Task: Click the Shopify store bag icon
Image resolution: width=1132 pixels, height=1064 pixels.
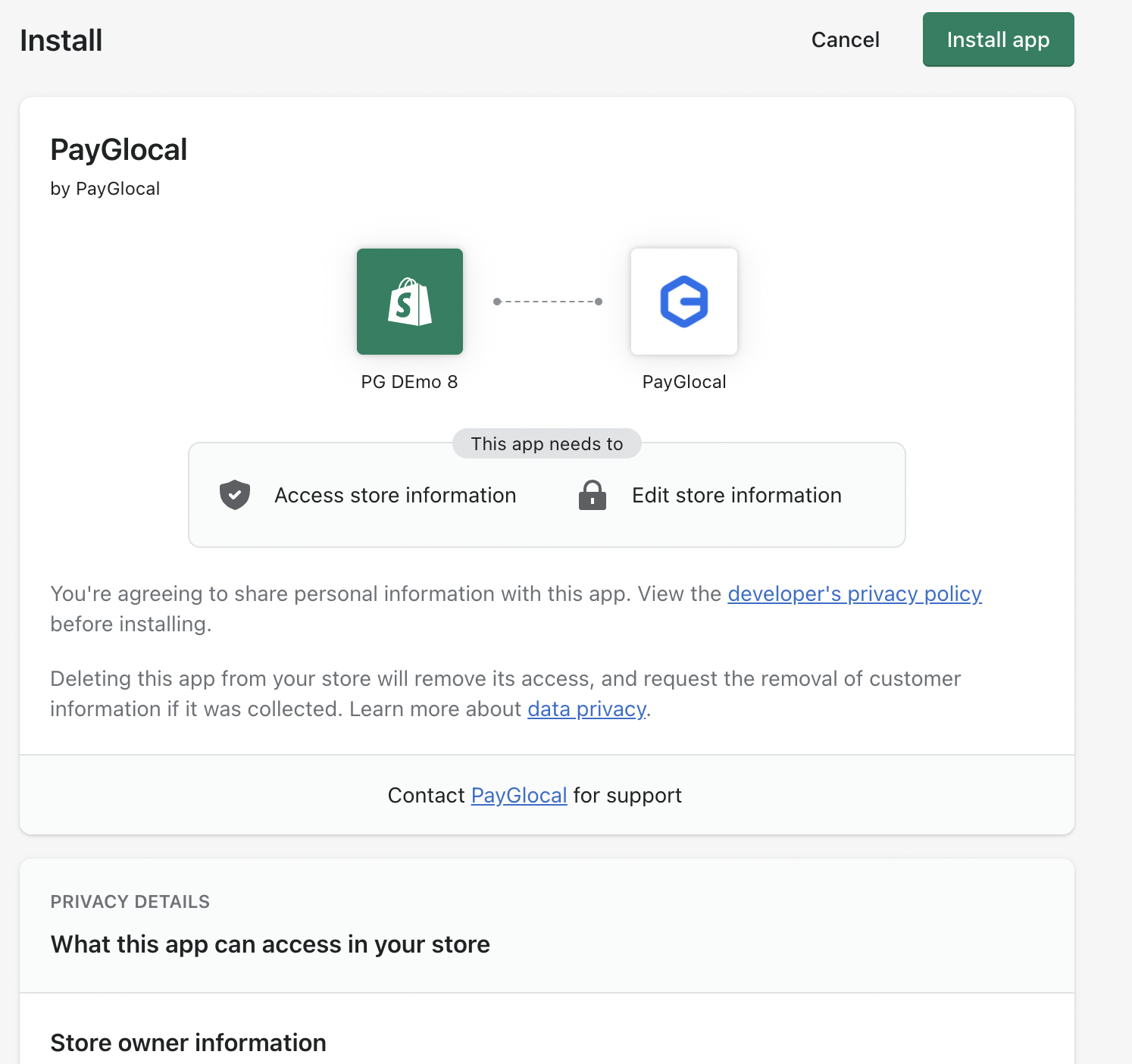Action: [x=410, y=302]
